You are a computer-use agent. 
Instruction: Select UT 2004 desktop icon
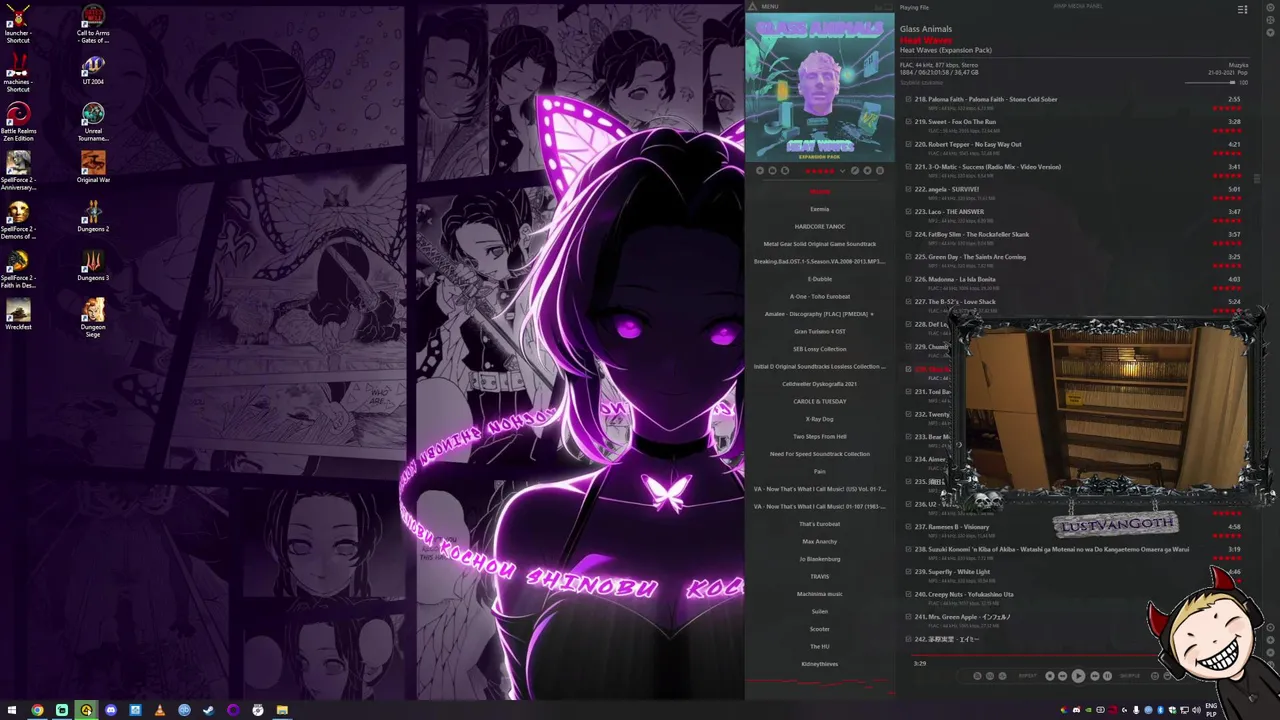coord(93,70)
